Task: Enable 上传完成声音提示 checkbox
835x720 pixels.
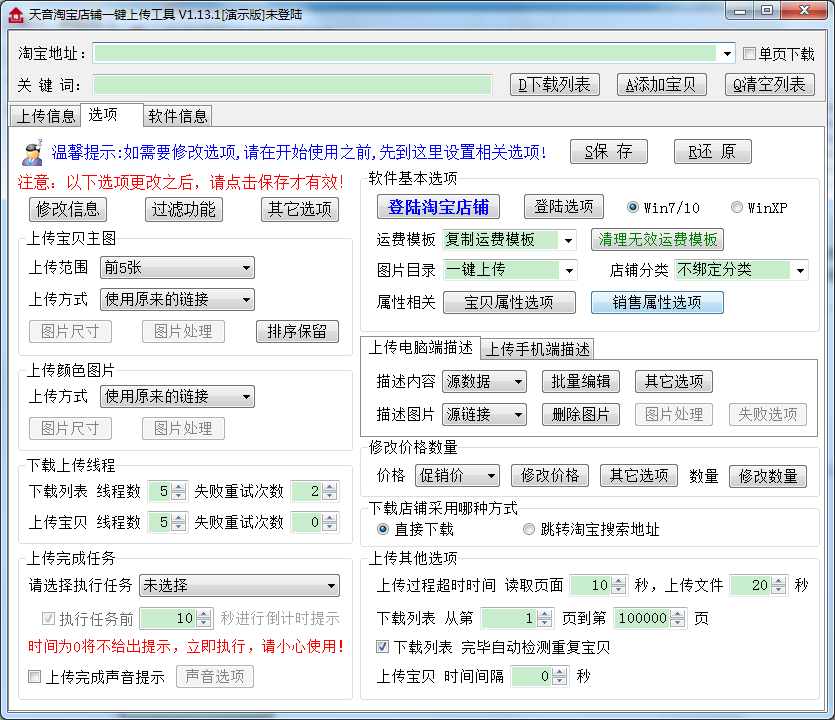Action: pos(35,676)
